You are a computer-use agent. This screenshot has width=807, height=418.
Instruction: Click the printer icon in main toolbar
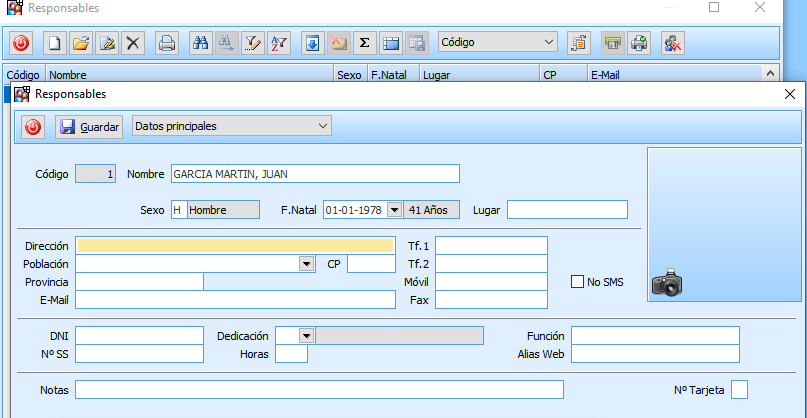(167, 43)
